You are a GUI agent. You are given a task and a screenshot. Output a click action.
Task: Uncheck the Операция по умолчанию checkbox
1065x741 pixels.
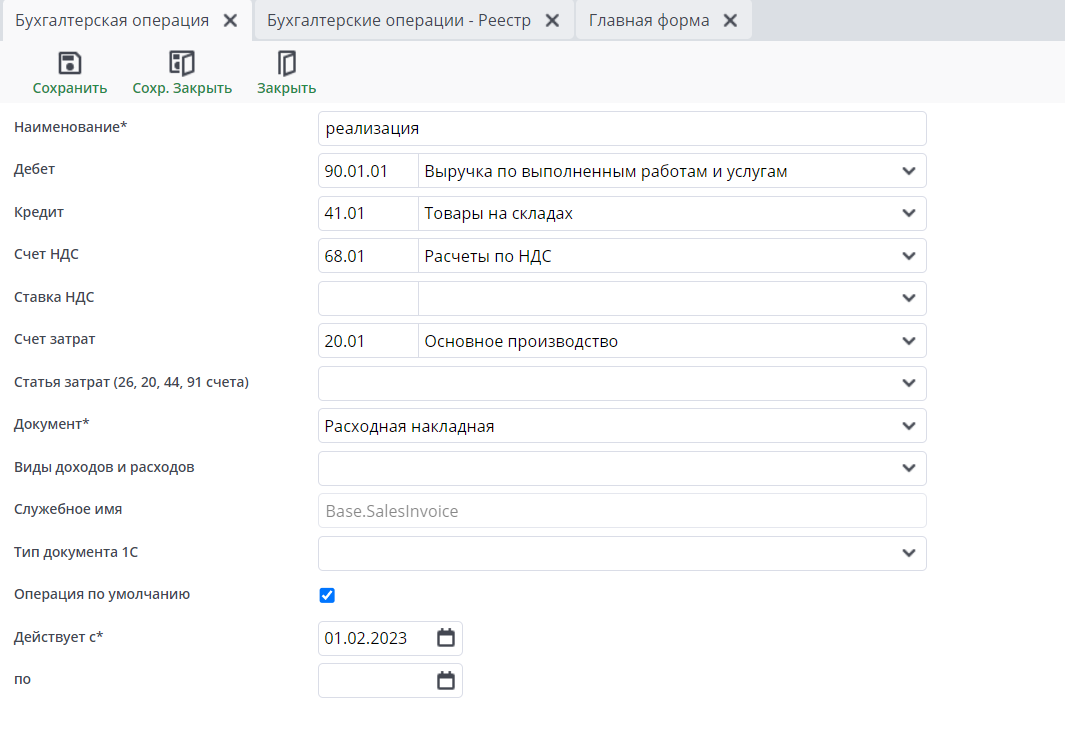coord(327,596)
